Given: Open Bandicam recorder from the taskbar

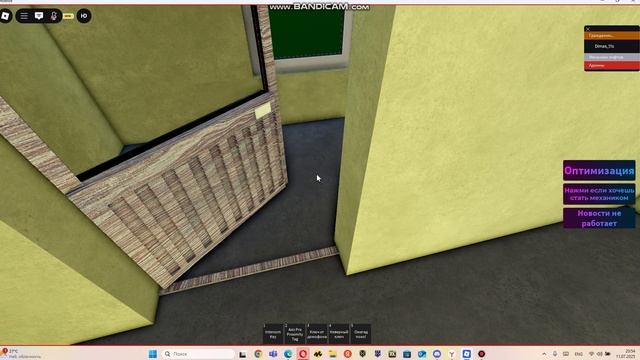Looking at the screenshot, I should [482, 354].
